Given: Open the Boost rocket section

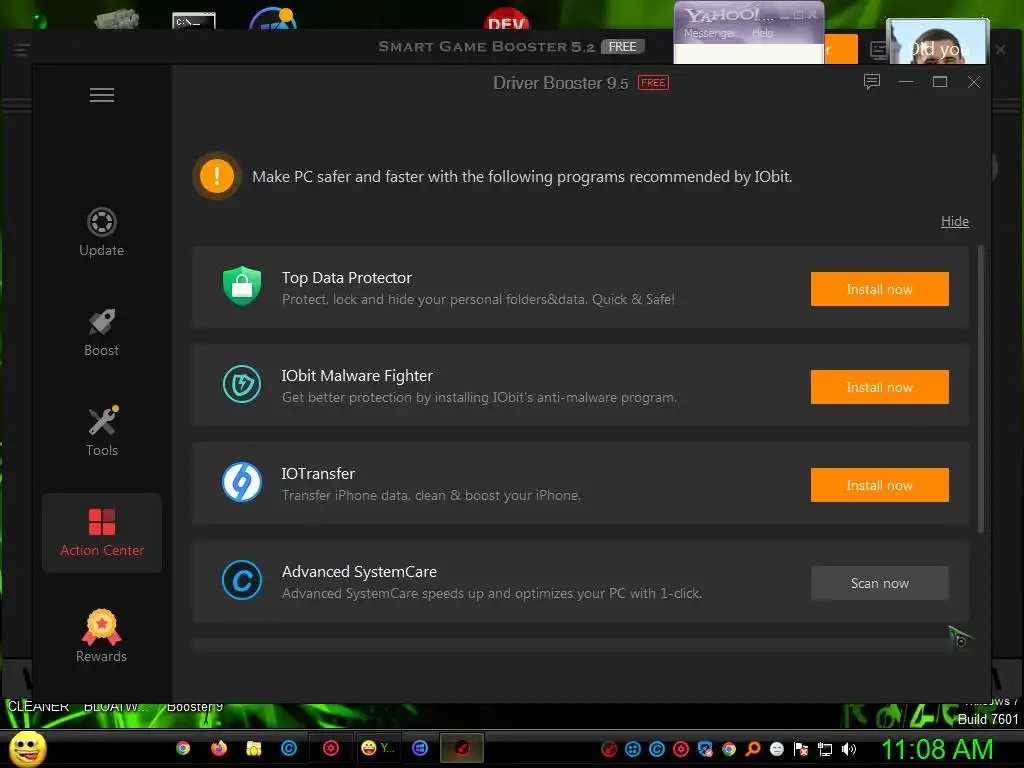Looking at the screenshot, I should (x=101, y=332).
